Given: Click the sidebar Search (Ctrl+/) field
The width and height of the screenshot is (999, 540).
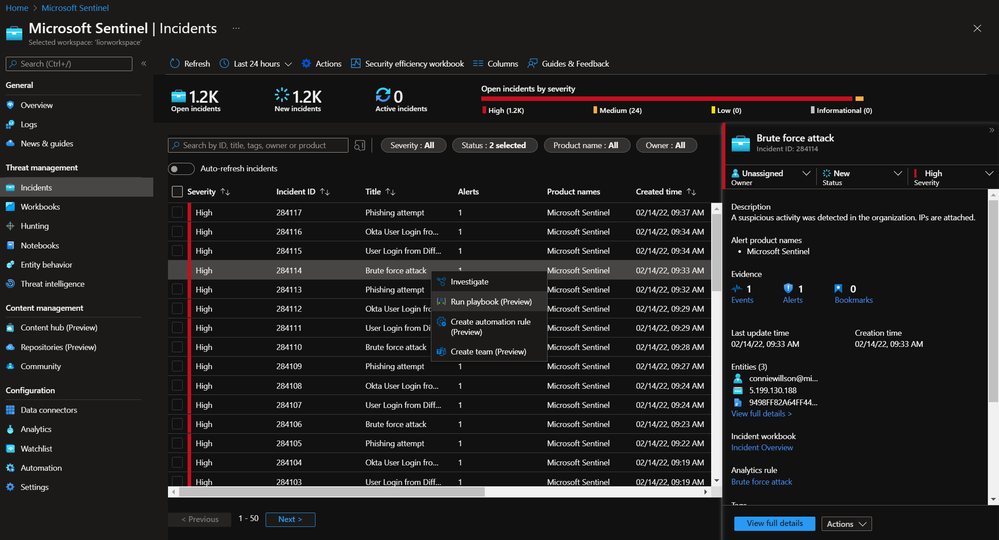Looking at the screenshot, I should (x=69, y=64).
